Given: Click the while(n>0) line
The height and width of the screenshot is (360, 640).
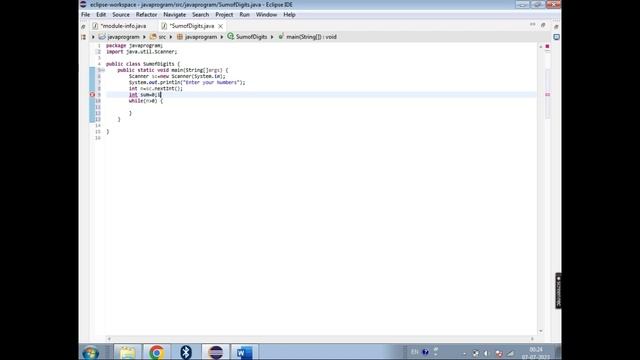Looking at the screenshot, I should coord(146,101).
